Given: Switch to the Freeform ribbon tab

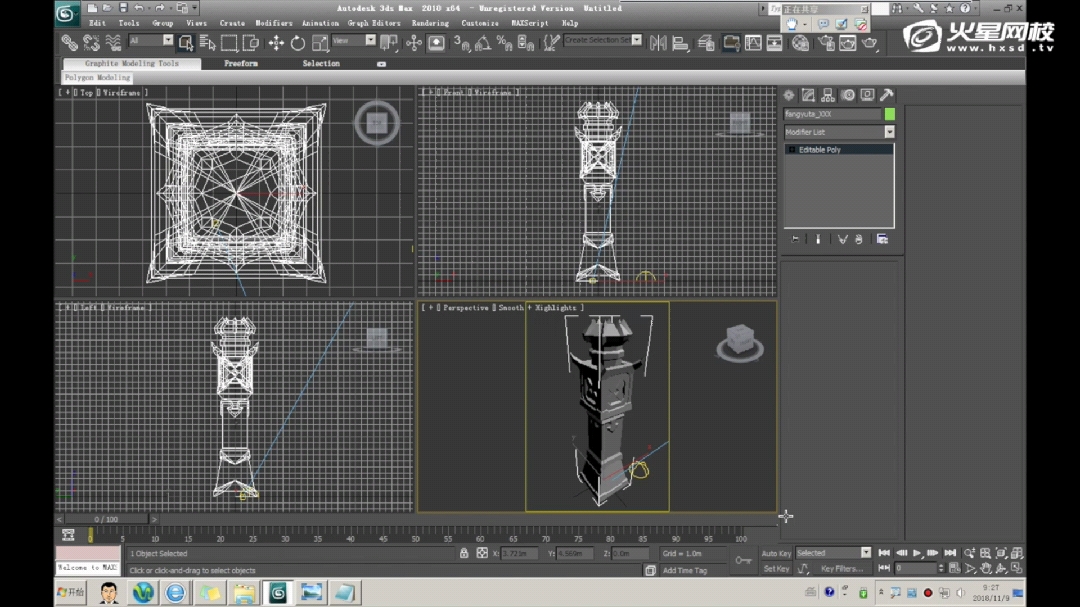Looking at the screenshot, I should click(x=241, y=63).
